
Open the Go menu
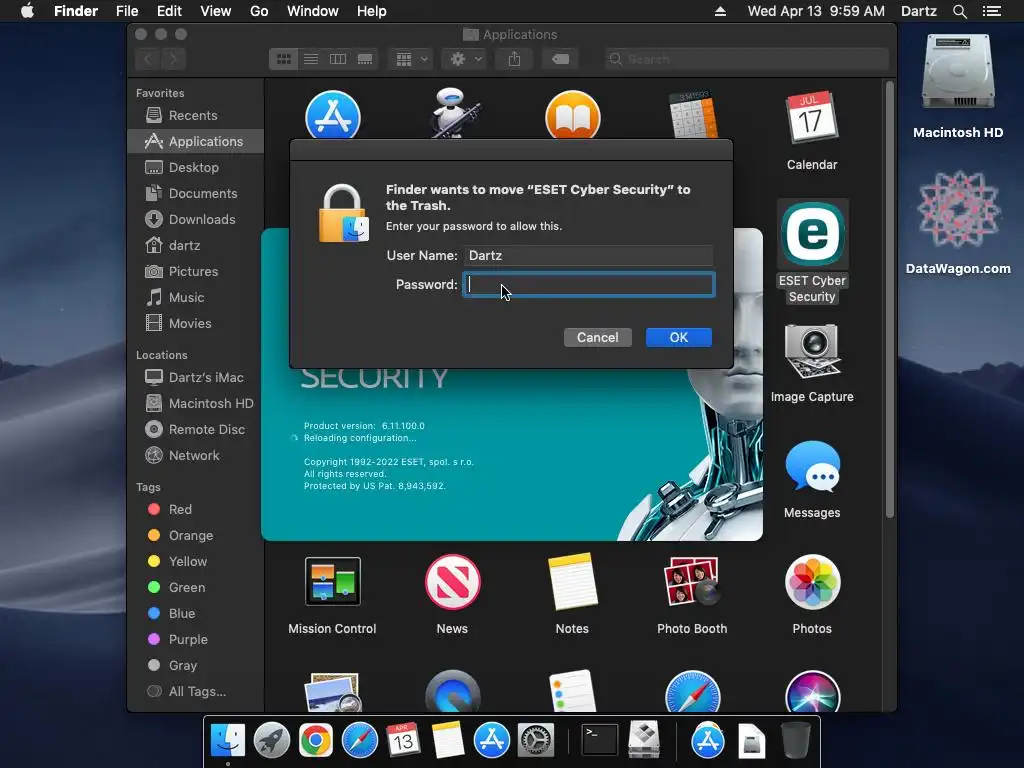tap(259, 11)
